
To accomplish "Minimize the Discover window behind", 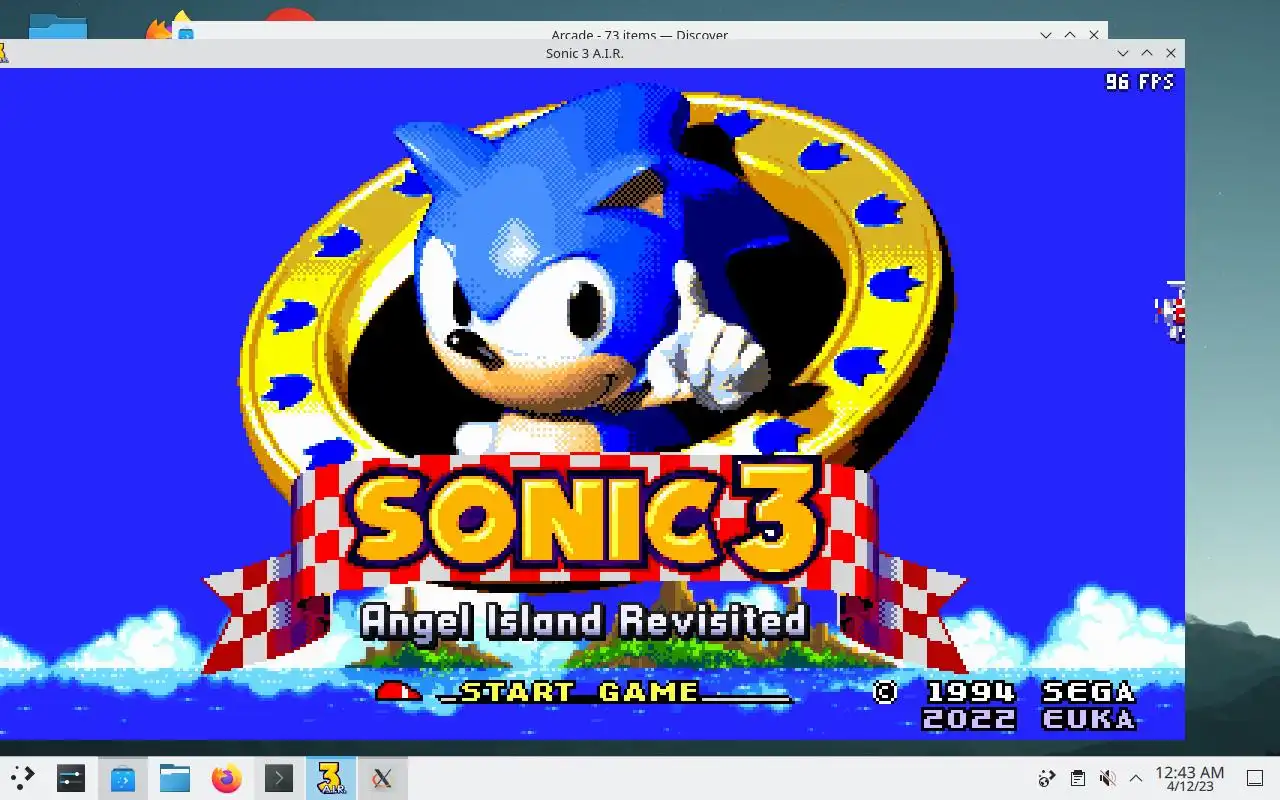I will click(x=1046, y=34).
